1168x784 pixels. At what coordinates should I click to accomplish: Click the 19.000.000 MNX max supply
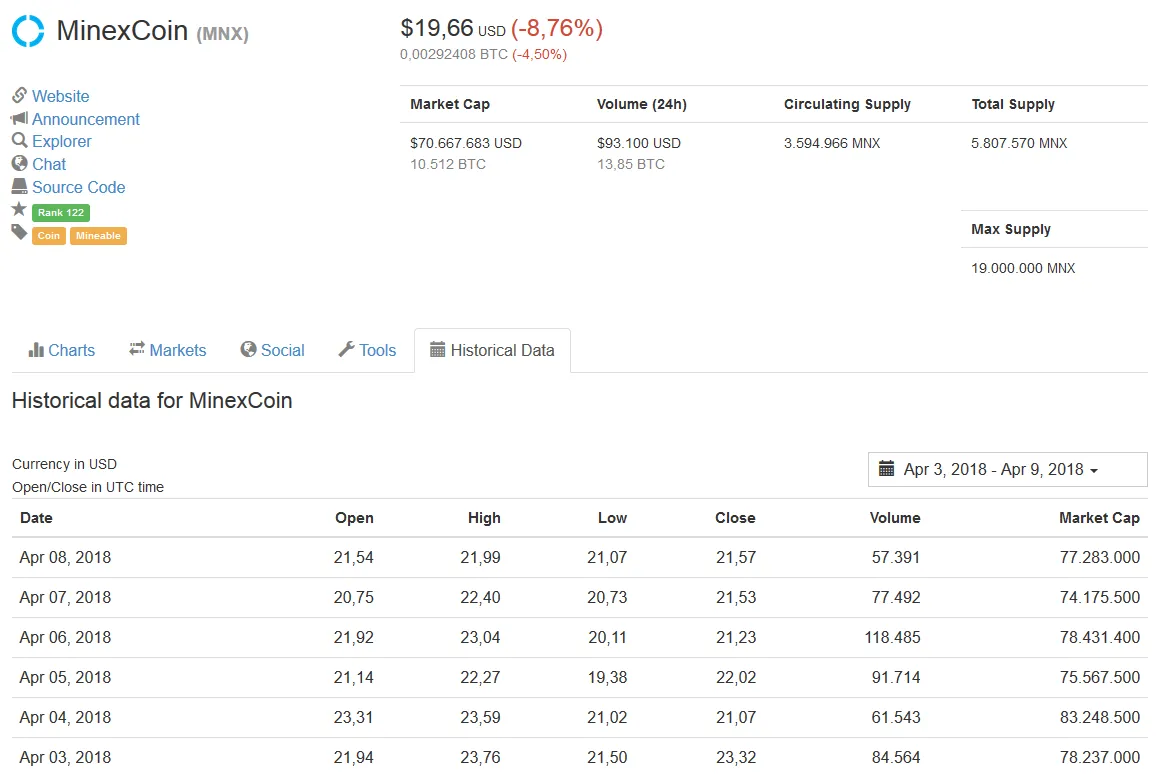click(x=1023, y=268)
